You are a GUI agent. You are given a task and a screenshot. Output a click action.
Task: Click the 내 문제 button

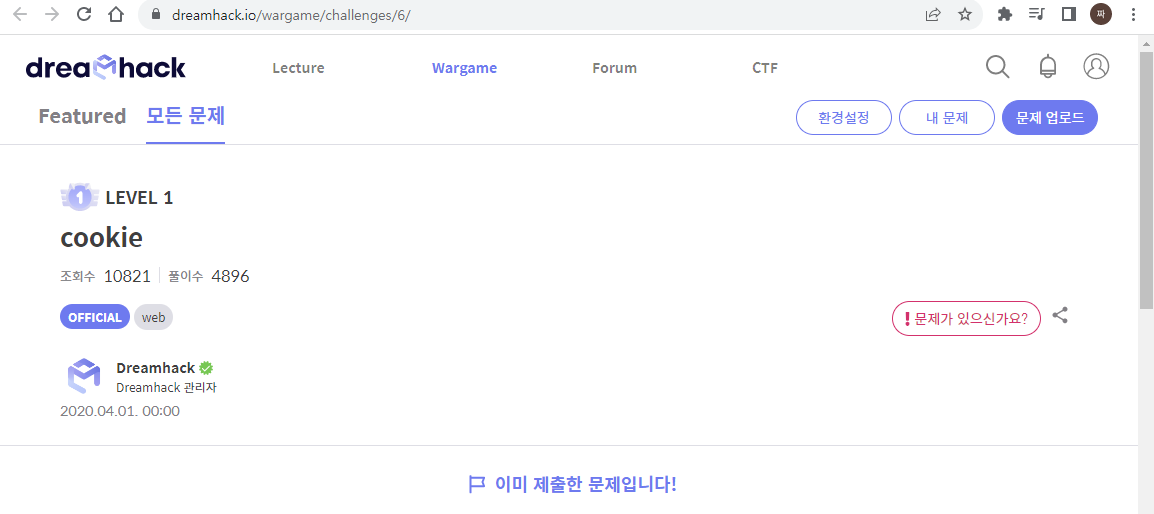coord(947,118)
